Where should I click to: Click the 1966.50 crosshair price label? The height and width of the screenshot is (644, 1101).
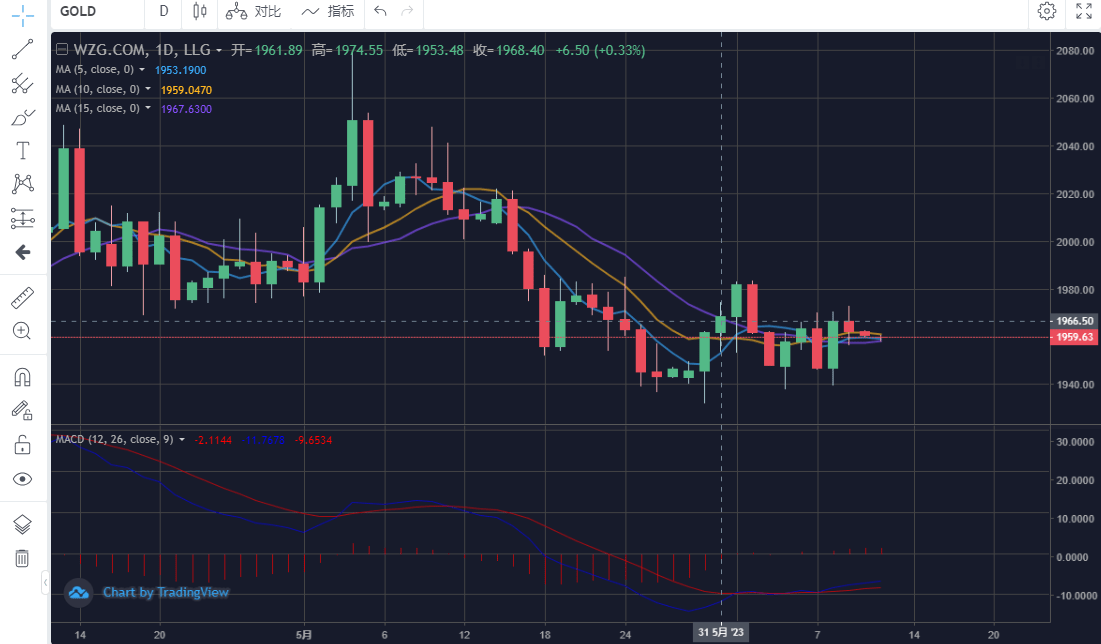(1073, 321)
